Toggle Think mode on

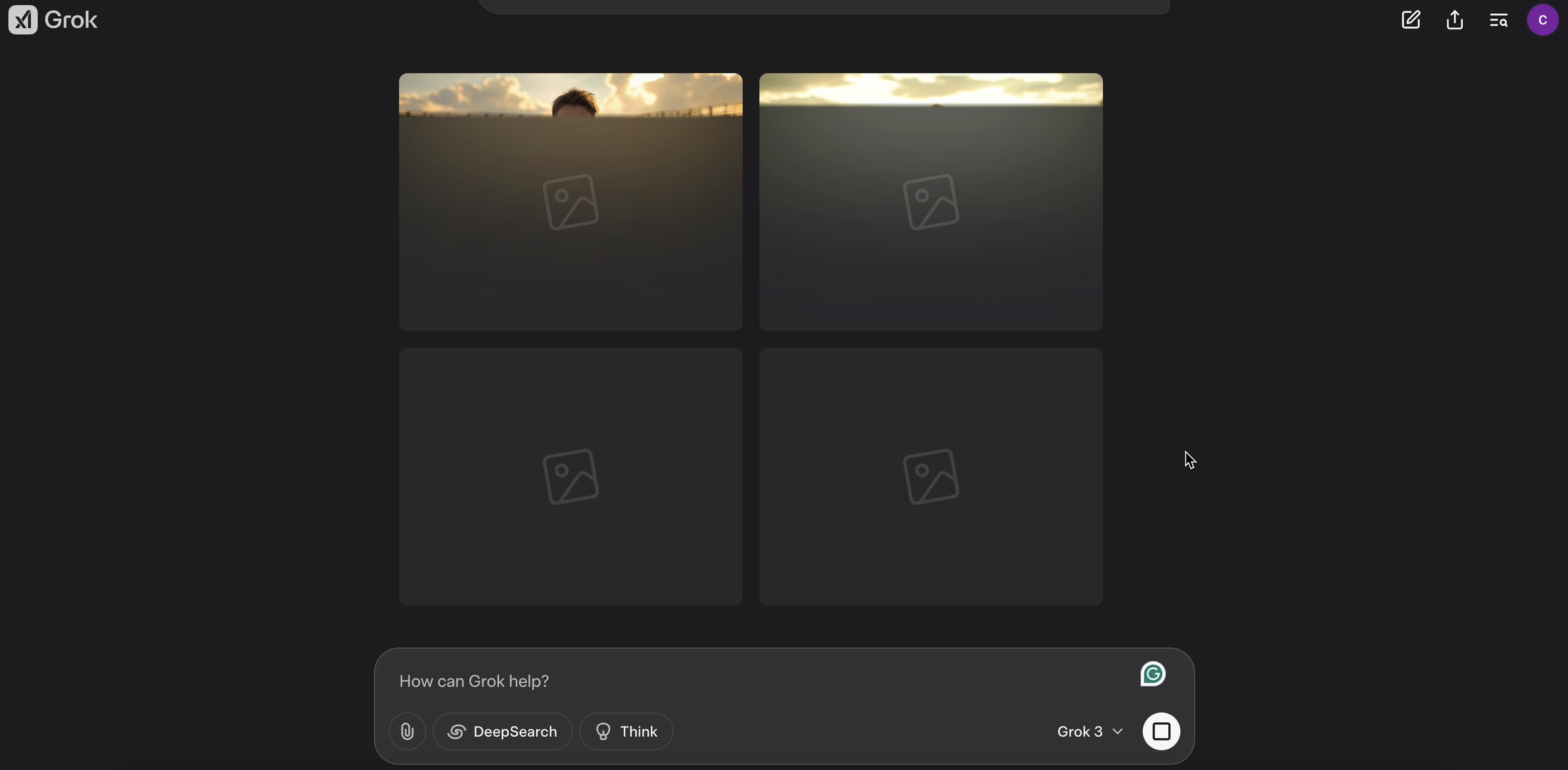pyautogui.click(x=626, y=730)
